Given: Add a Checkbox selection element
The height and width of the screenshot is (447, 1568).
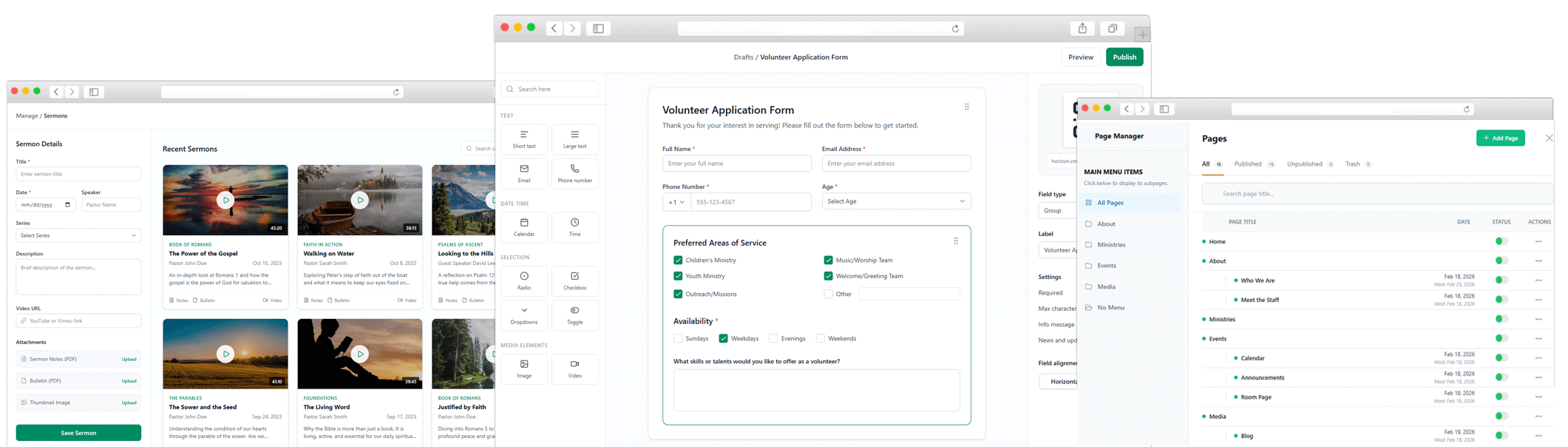Looking at the screenshot, I should (574, 280).
